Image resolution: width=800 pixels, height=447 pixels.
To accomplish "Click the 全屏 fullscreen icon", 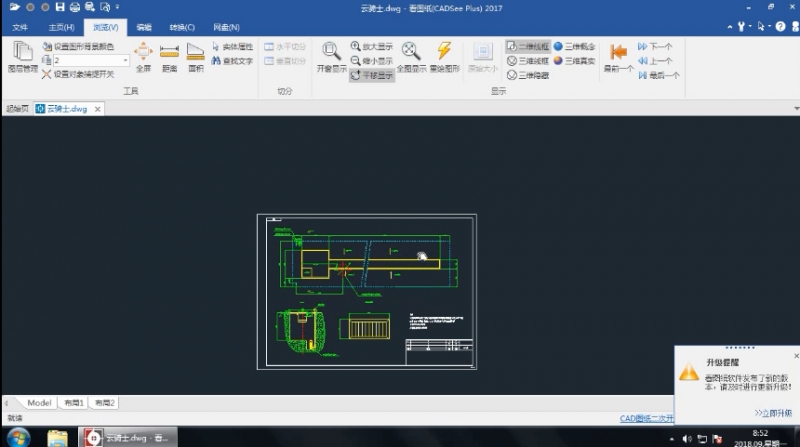I will (143, 57).
